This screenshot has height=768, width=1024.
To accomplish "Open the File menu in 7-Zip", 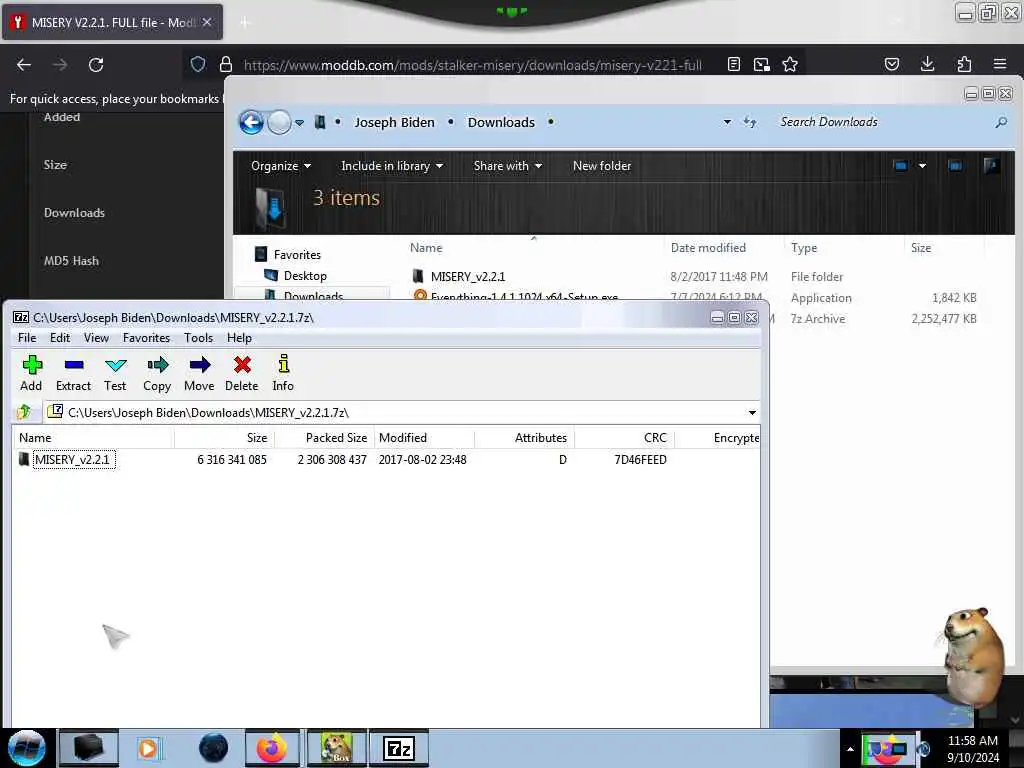I will pyautogui.click(x=27, y=338).
